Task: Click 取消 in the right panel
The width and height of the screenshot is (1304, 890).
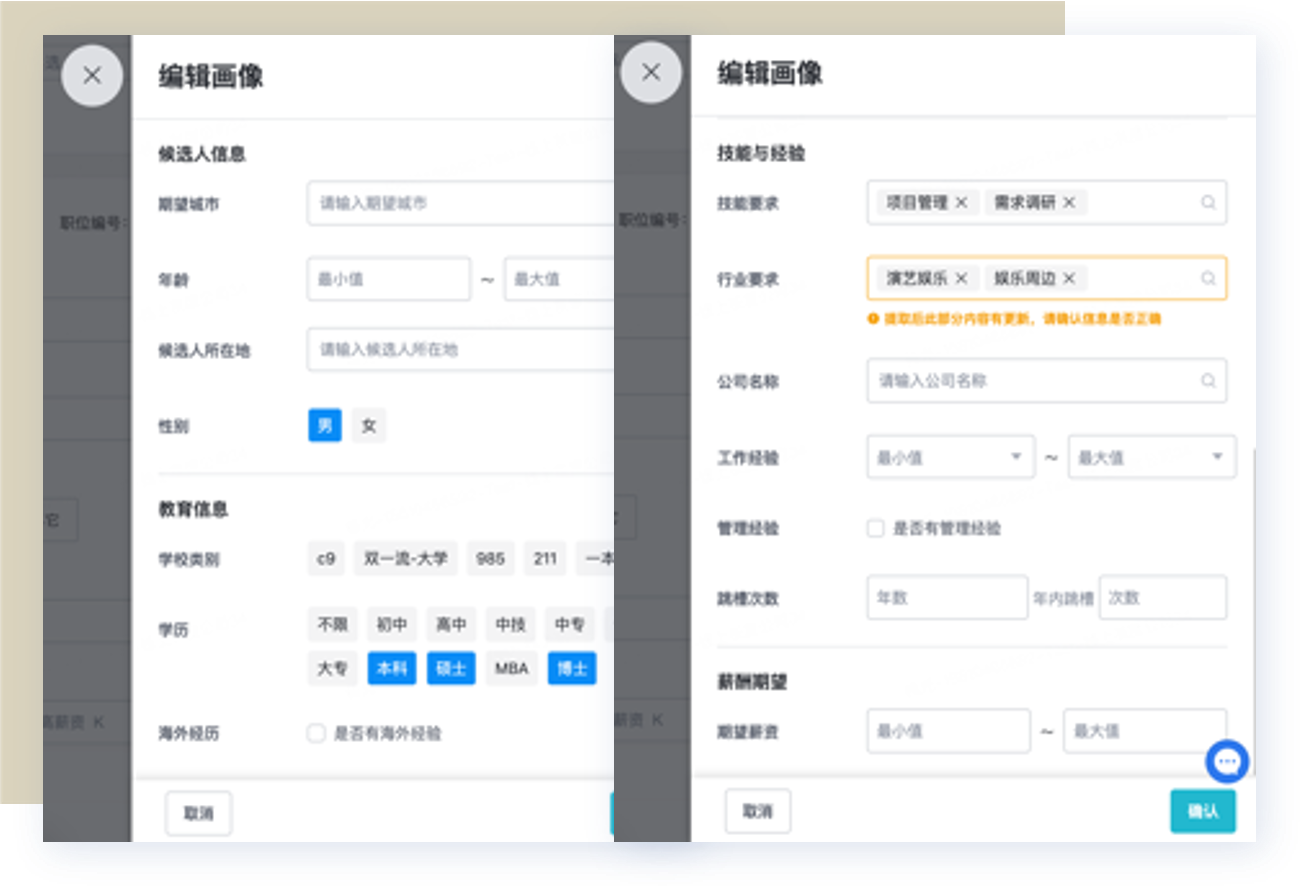Action: [x=758, y=812]
